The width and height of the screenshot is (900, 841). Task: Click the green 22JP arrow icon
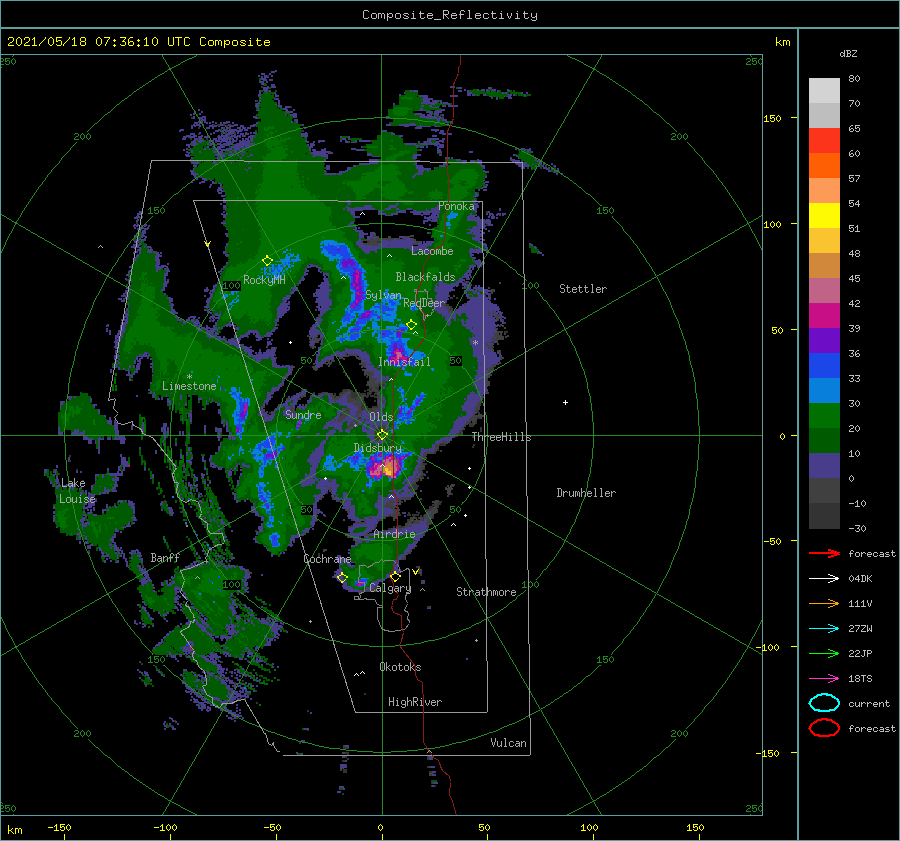tap(824, 653)
